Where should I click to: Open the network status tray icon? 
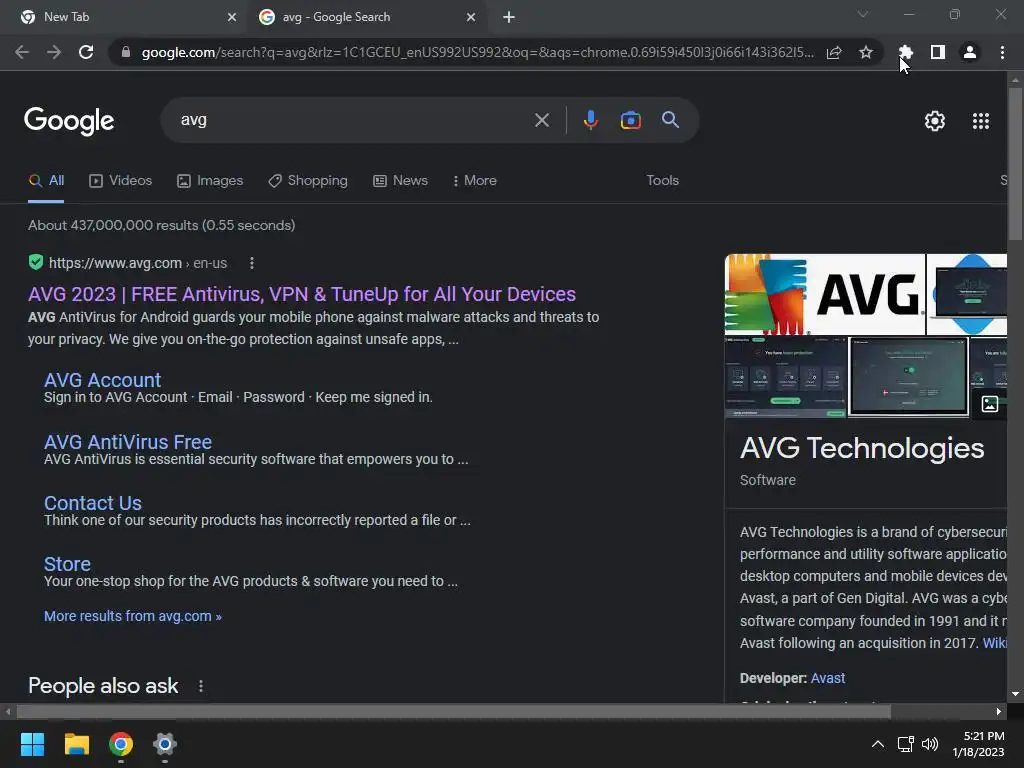[x=905, y=744]
